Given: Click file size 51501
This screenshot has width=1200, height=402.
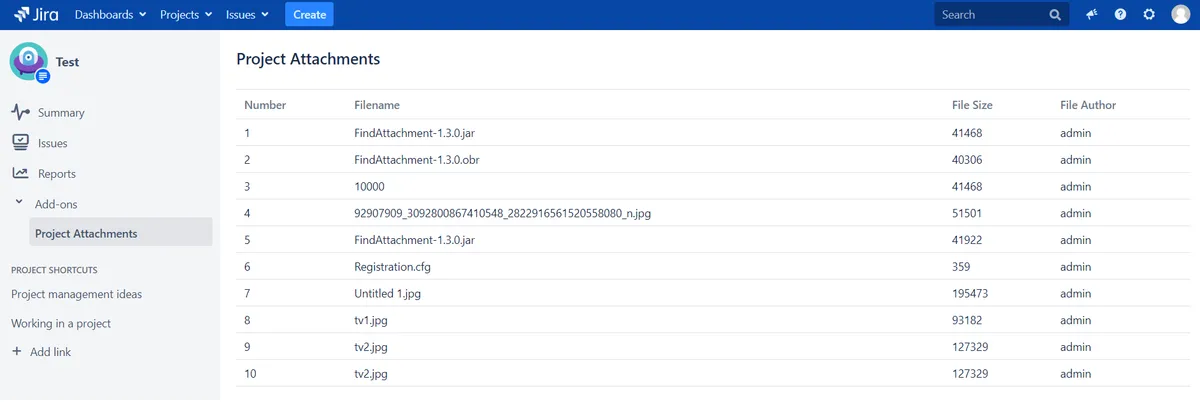Looking at the screenshot, I should (x=967, y=213).
